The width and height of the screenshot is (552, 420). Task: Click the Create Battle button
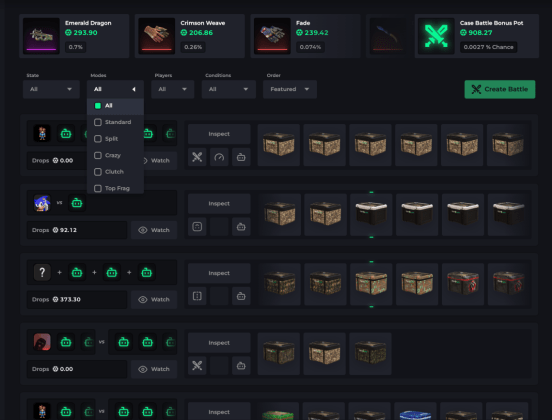click(500, 89)
